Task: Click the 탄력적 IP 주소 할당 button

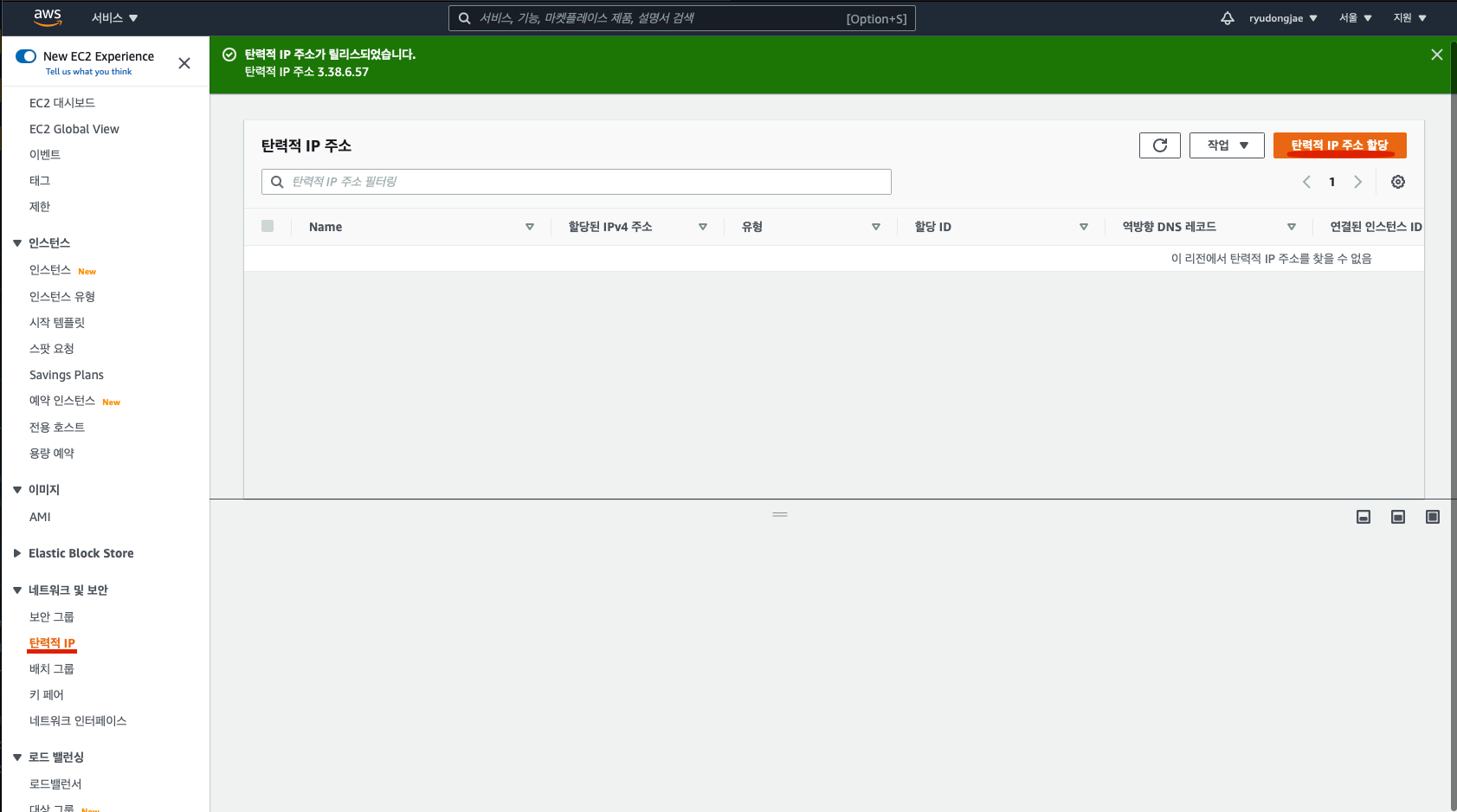Action: pos(1340,145)
